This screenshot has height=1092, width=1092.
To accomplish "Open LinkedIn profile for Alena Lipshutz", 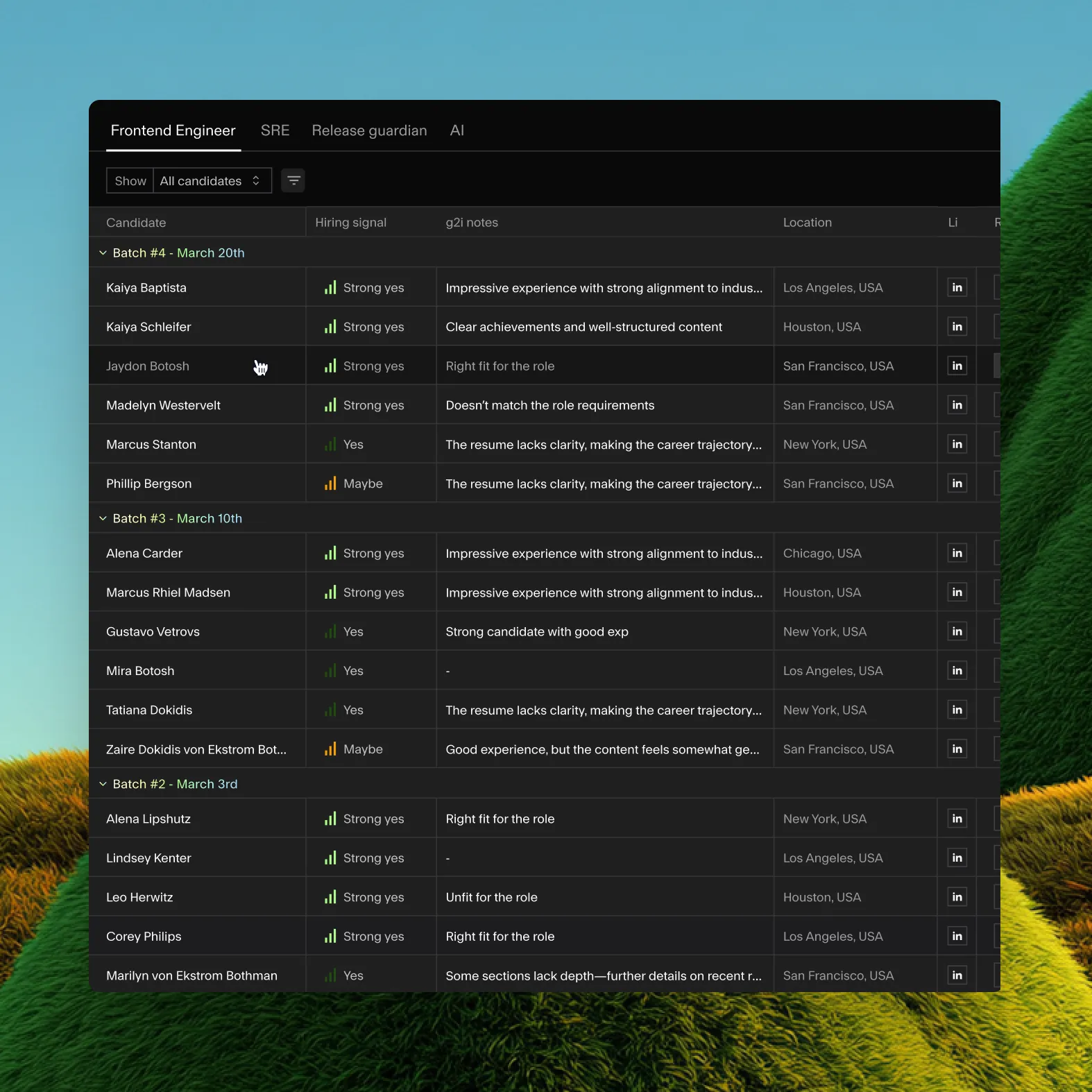I will coord(957,819).
